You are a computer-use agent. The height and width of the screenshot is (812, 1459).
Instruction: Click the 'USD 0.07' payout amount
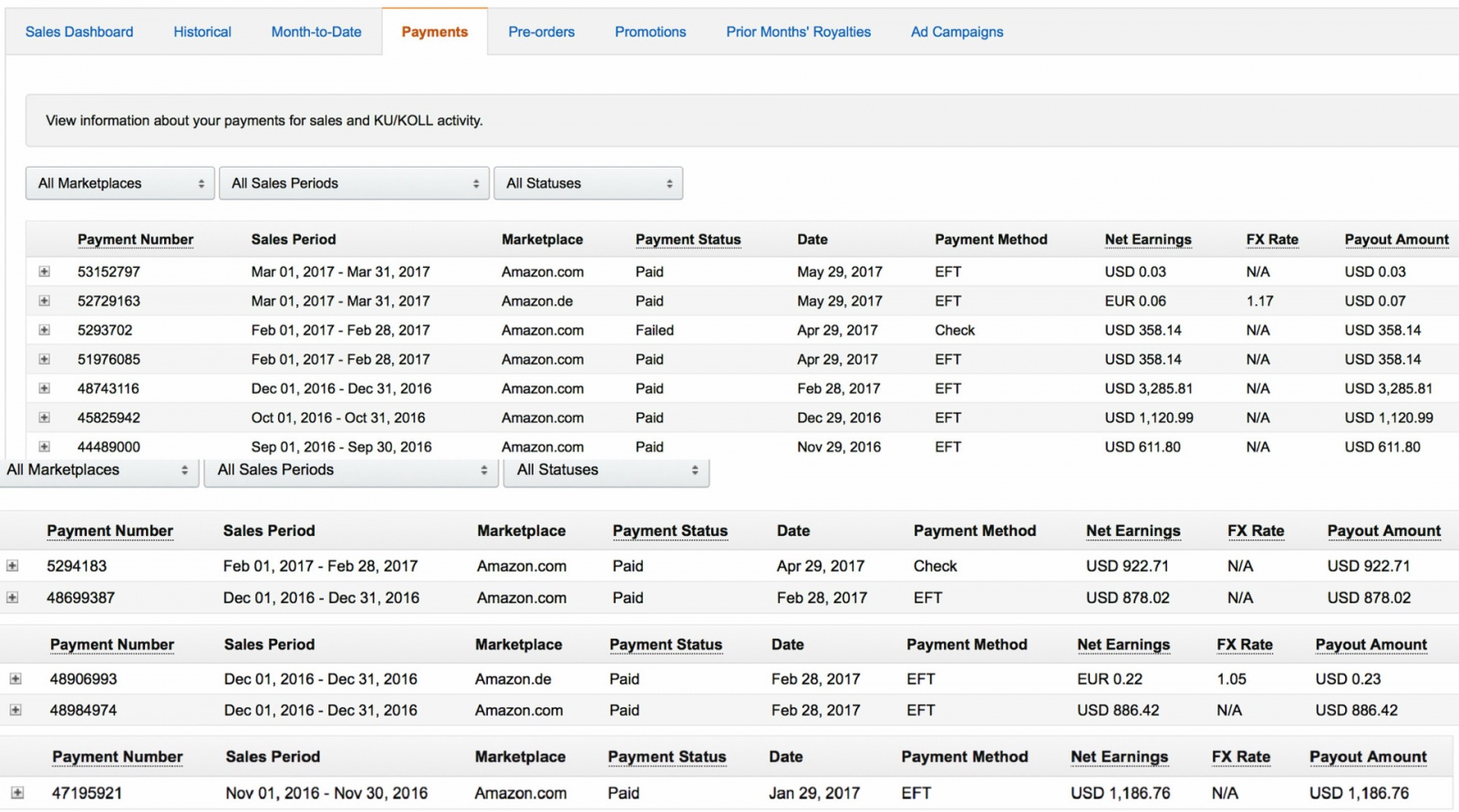(x=1375, y=301)
